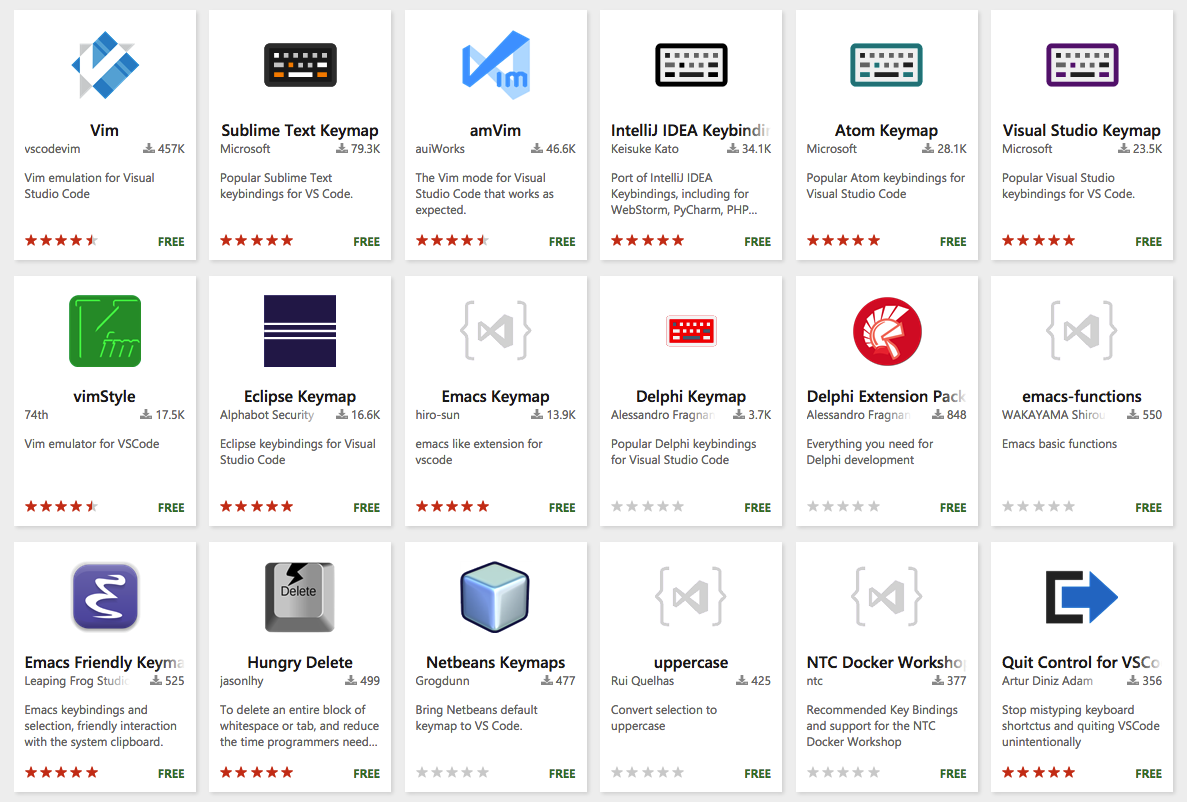Open the Emacs Friendly Keymap purple icon

105,597
